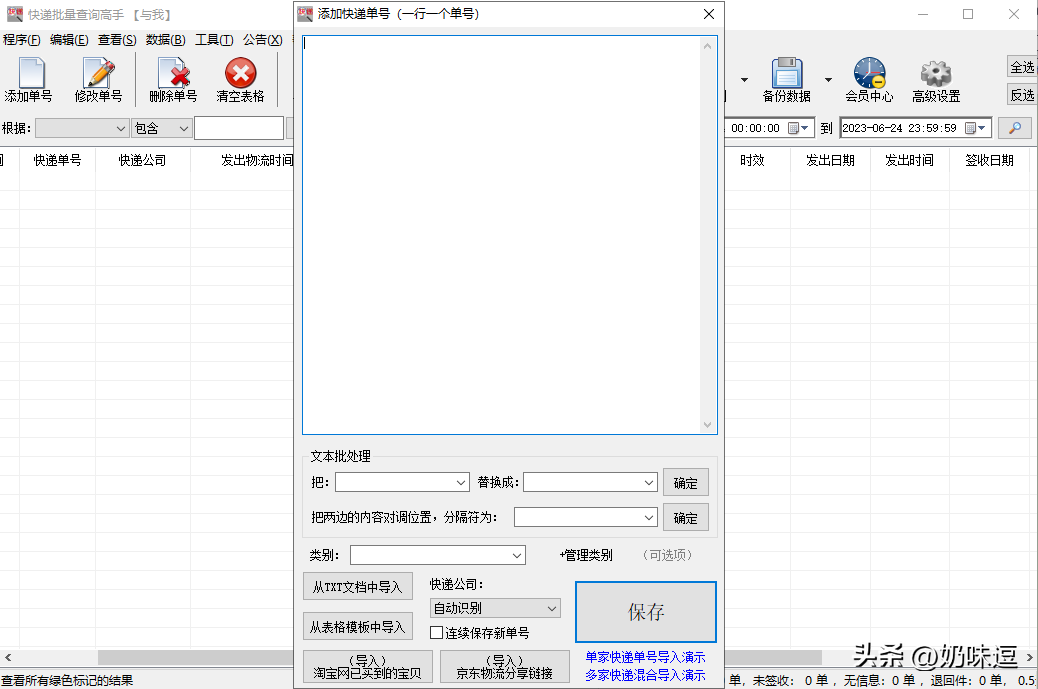
Task: Expand the 备份数据 dropdown arrow
Action: click(x=828, y=80)
